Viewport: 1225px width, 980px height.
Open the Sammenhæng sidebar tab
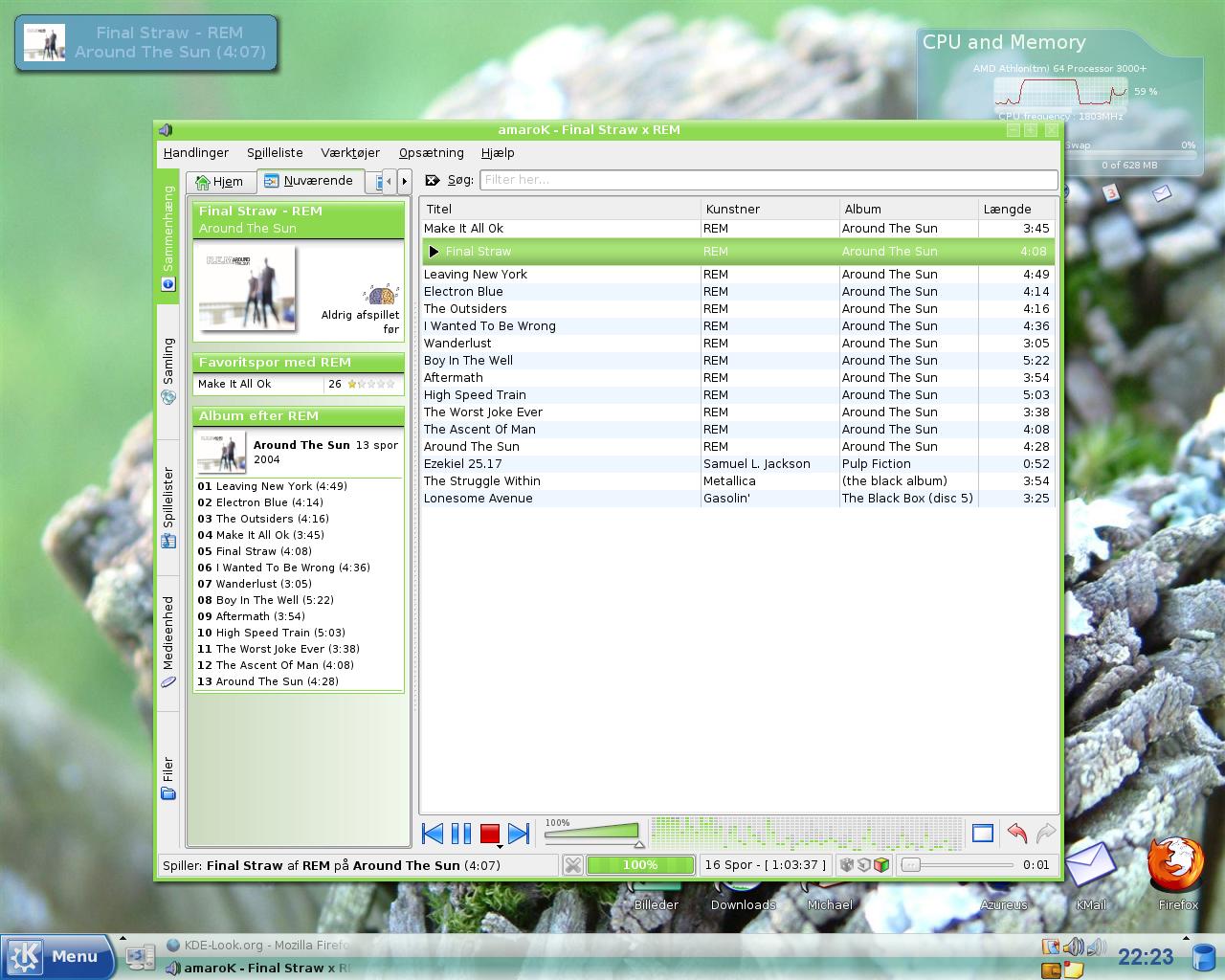168,238
